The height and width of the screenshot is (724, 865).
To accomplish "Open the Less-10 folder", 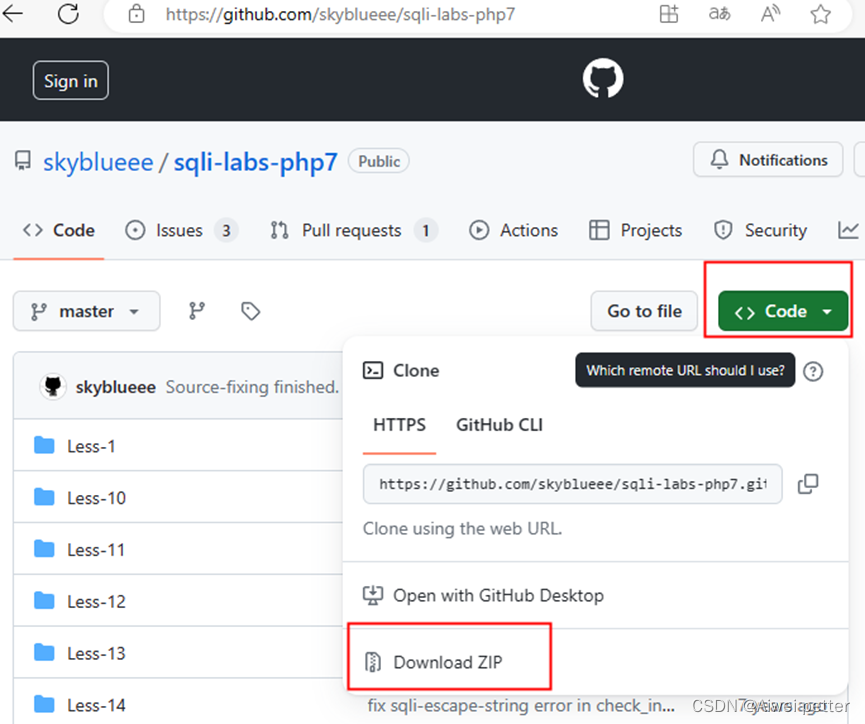I will [x=97, y=498].
